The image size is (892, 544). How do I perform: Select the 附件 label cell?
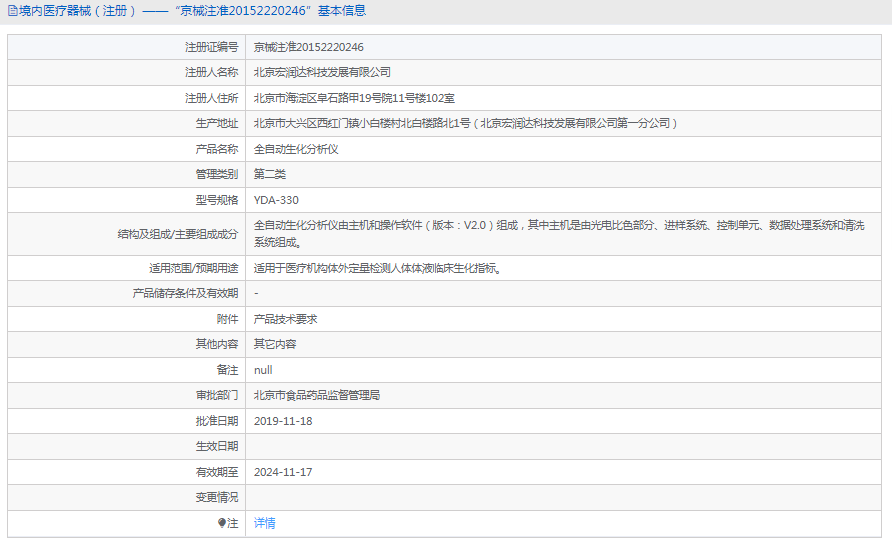coord(126,319)
